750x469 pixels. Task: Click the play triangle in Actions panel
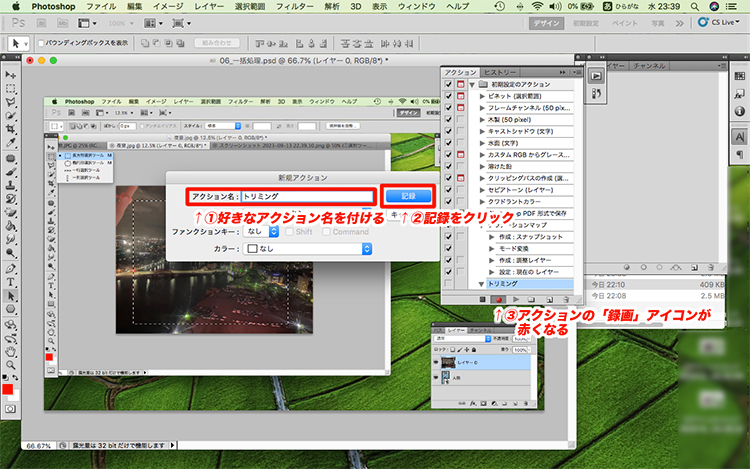(516, 299)
